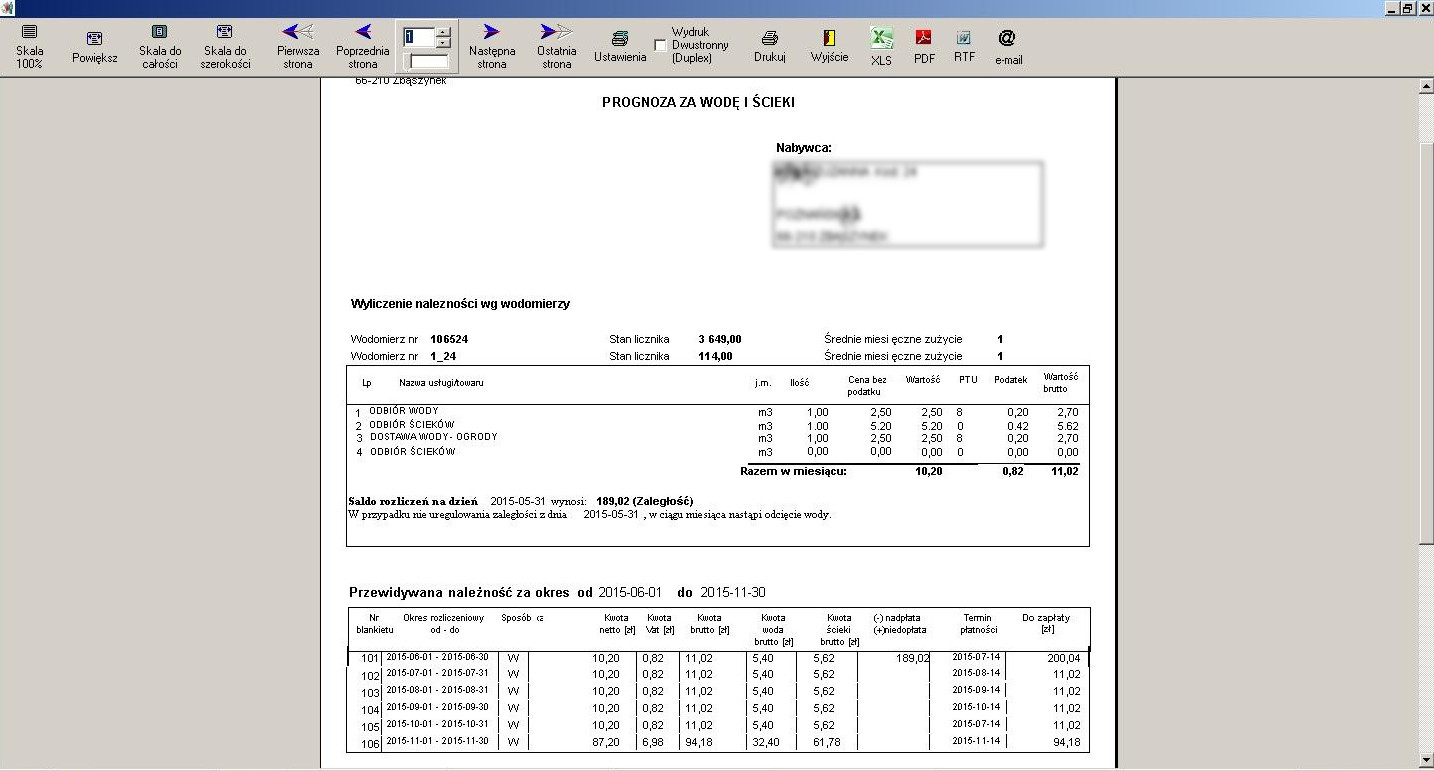Click amount due 200,04
This screenshot has width=1434, height=771.
click(1064, 658)
